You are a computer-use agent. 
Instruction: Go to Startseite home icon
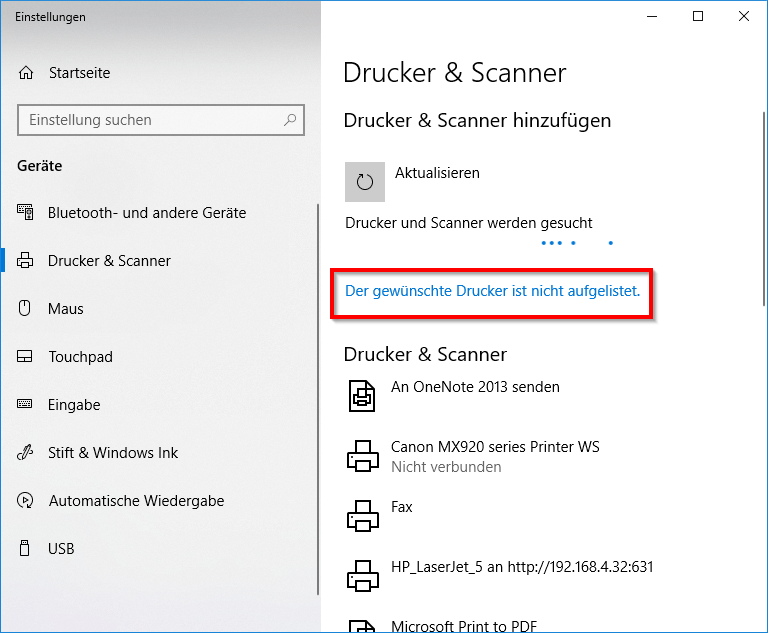point(26,73)
